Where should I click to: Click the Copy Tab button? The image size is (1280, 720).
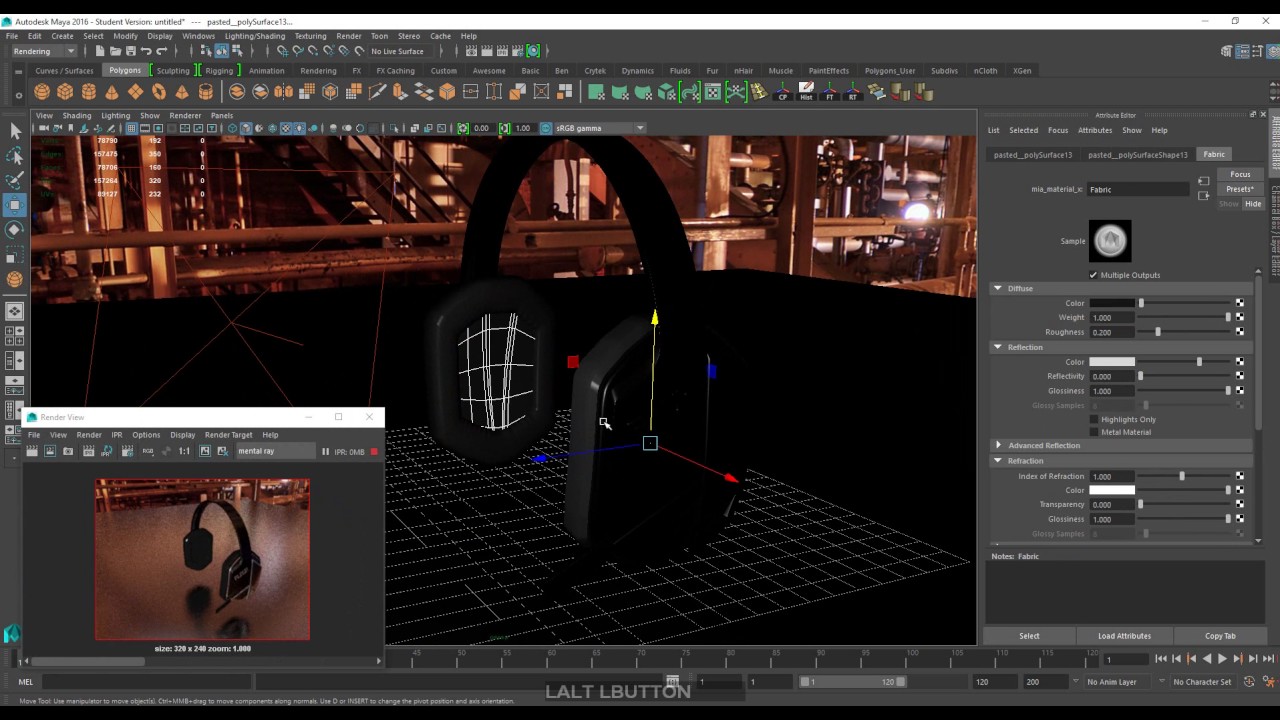point(1220,636)
